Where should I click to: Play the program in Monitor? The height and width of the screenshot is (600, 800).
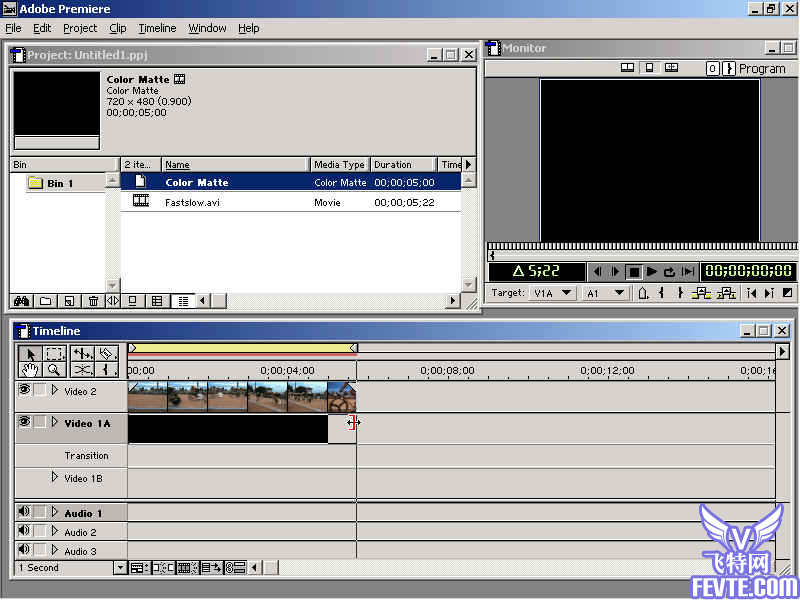652,272
